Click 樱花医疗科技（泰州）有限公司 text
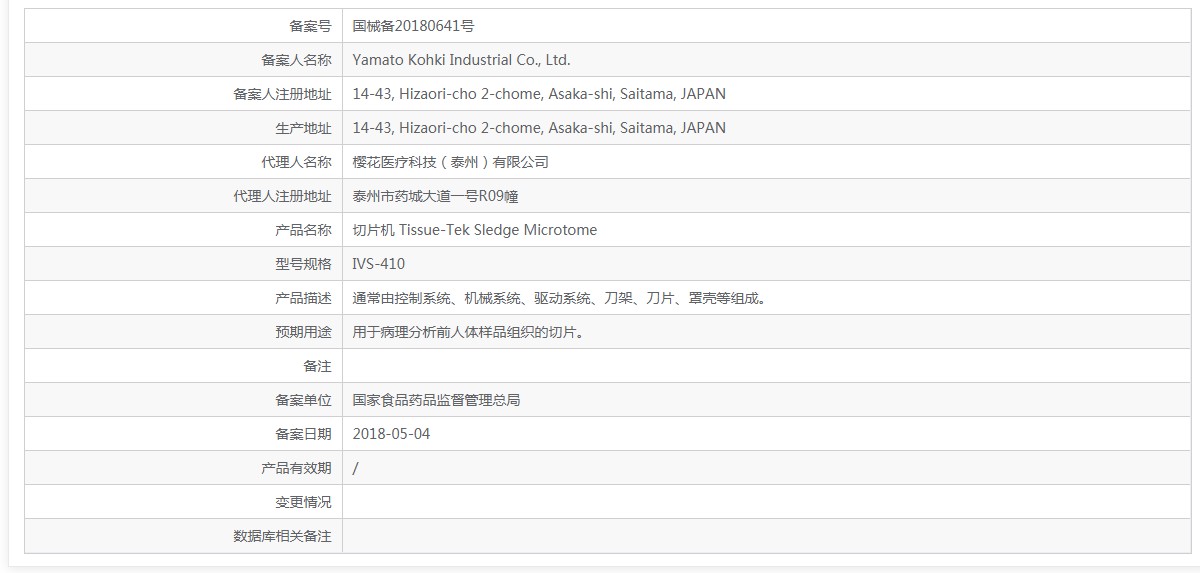This screenshot has width=1200, height=573. tap(451, 162)
